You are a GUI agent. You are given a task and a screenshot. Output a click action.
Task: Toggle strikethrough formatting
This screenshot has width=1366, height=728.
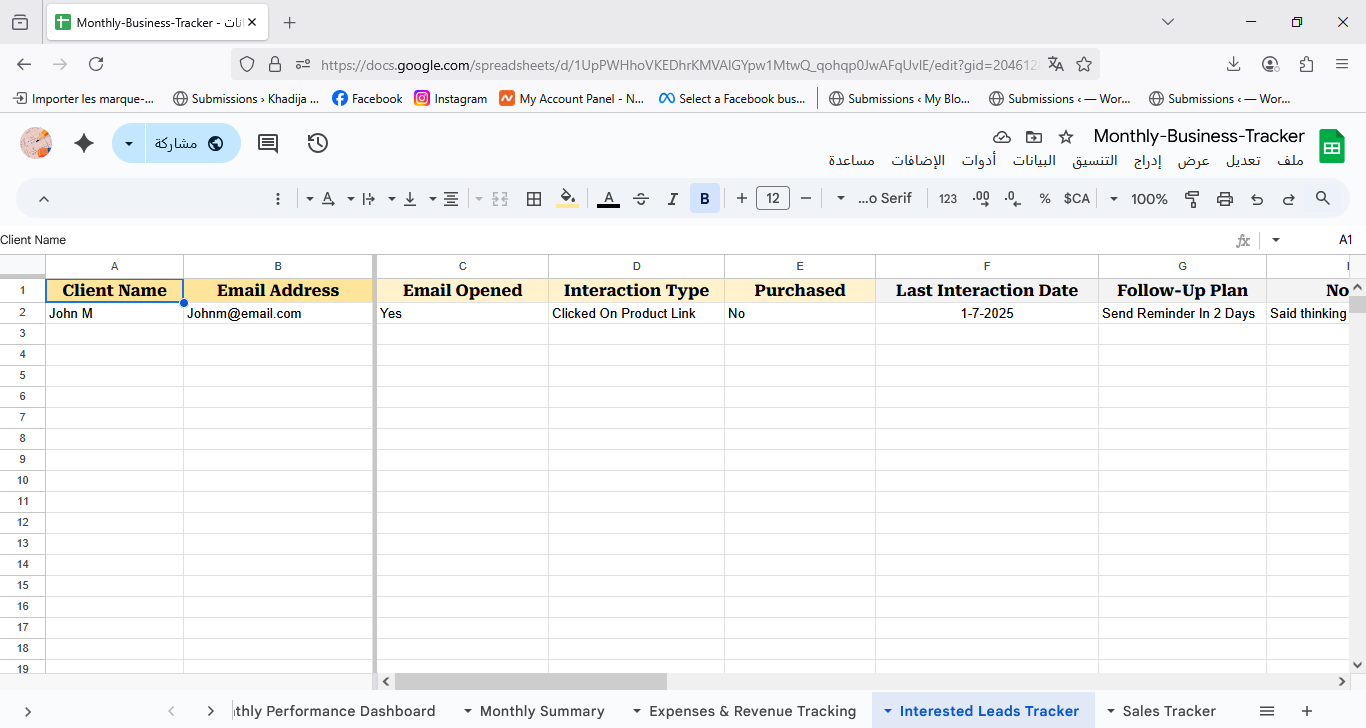coord(641,199)
